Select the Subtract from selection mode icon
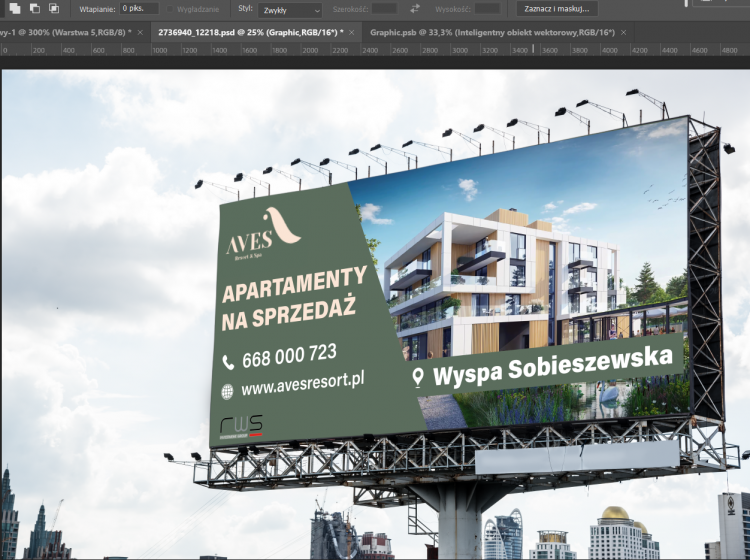This screenshot has height=560, width=750. click(33, 8)
